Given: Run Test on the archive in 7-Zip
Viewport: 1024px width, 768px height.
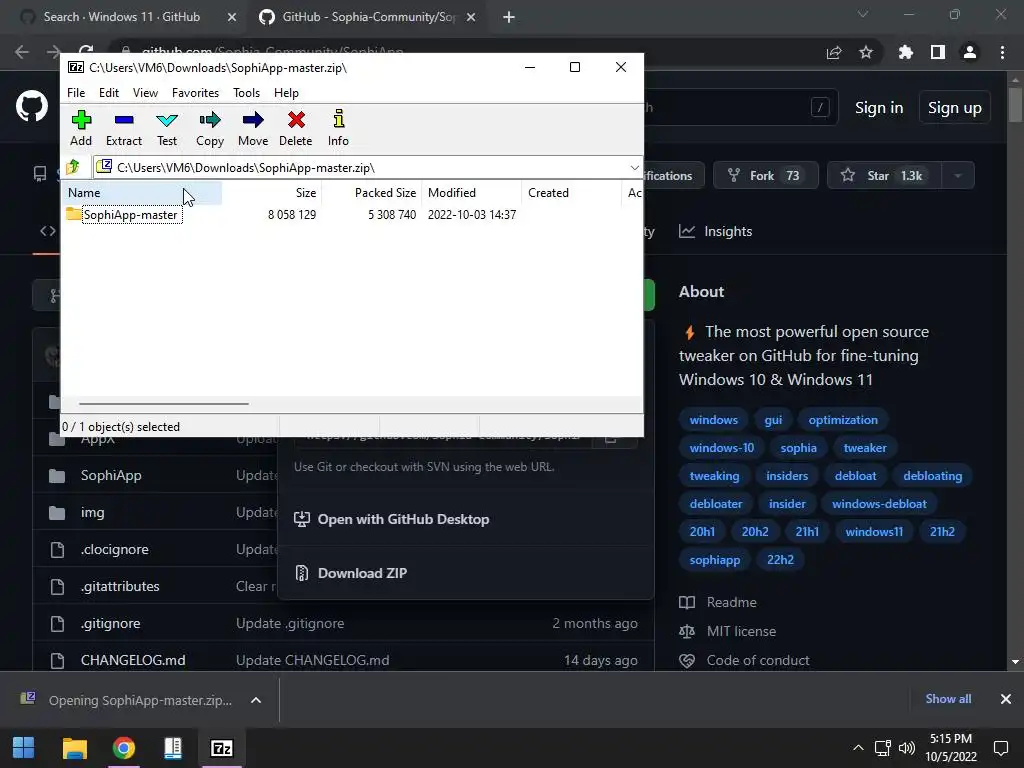Looking at the screenshot, I should pos(167,128).
